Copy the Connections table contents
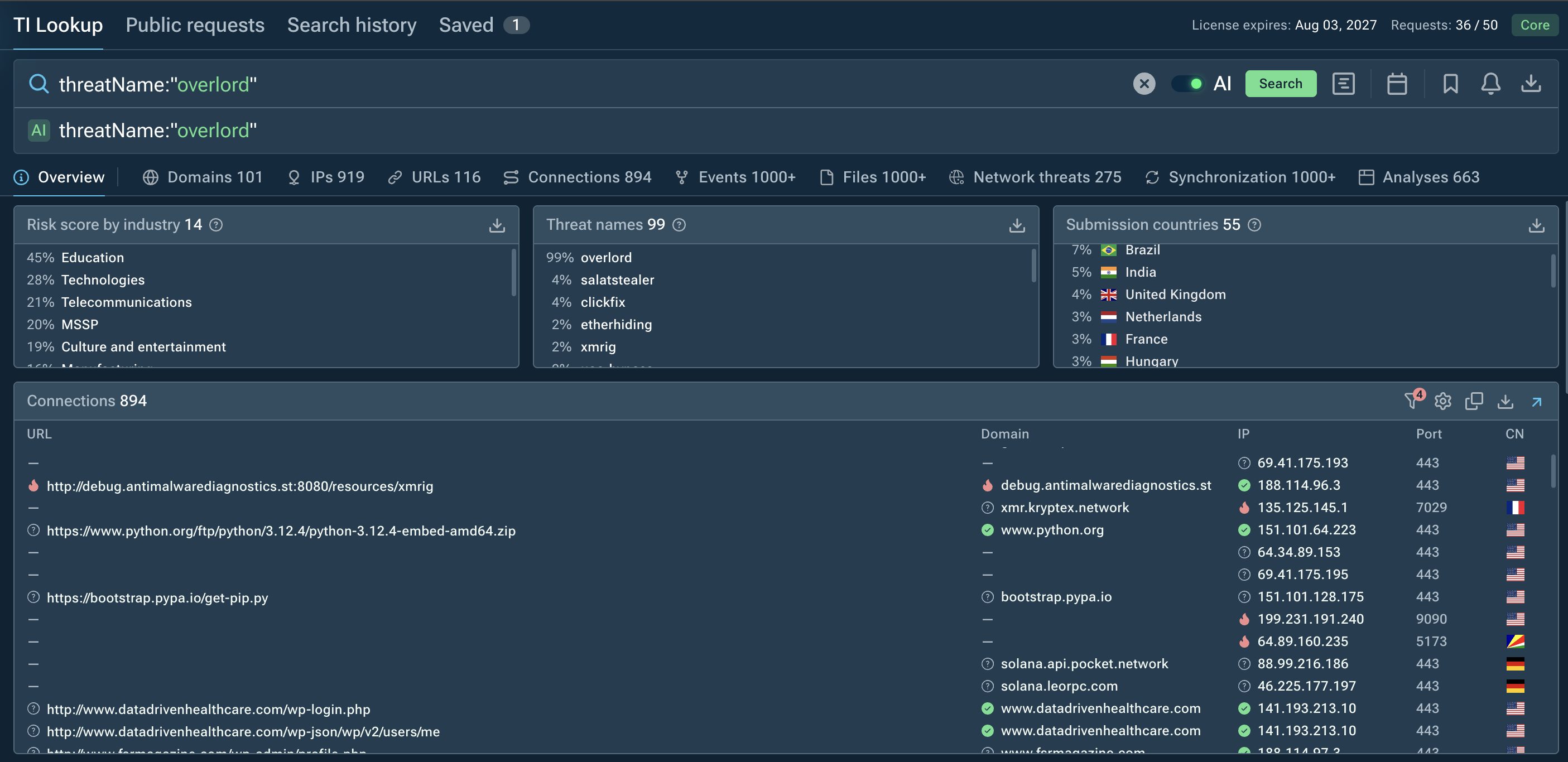1568x762 pixels. click(x=1474, y=401)
